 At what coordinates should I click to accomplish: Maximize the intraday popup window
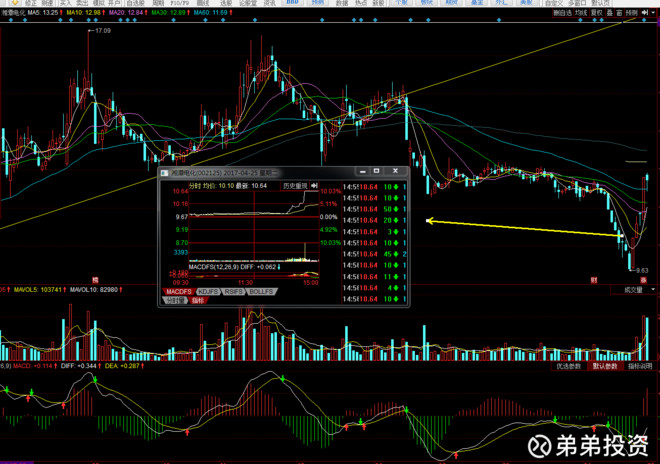coord(377,171)
